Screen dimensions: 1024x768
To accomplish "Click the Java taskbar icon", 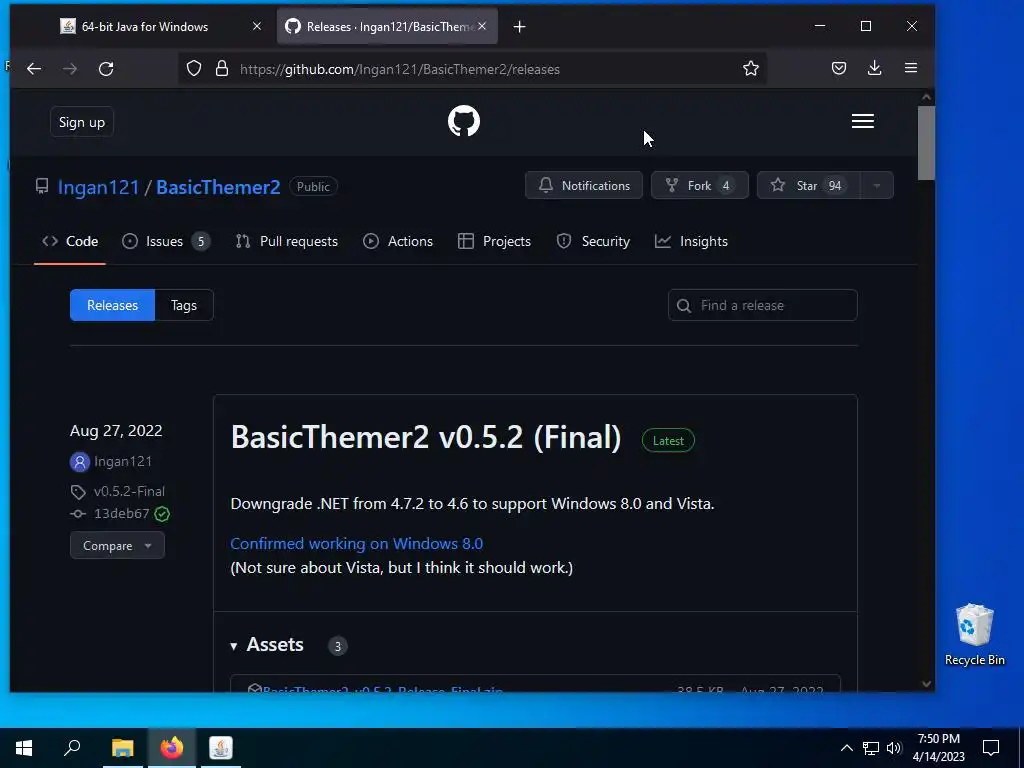I will [221, 748].
